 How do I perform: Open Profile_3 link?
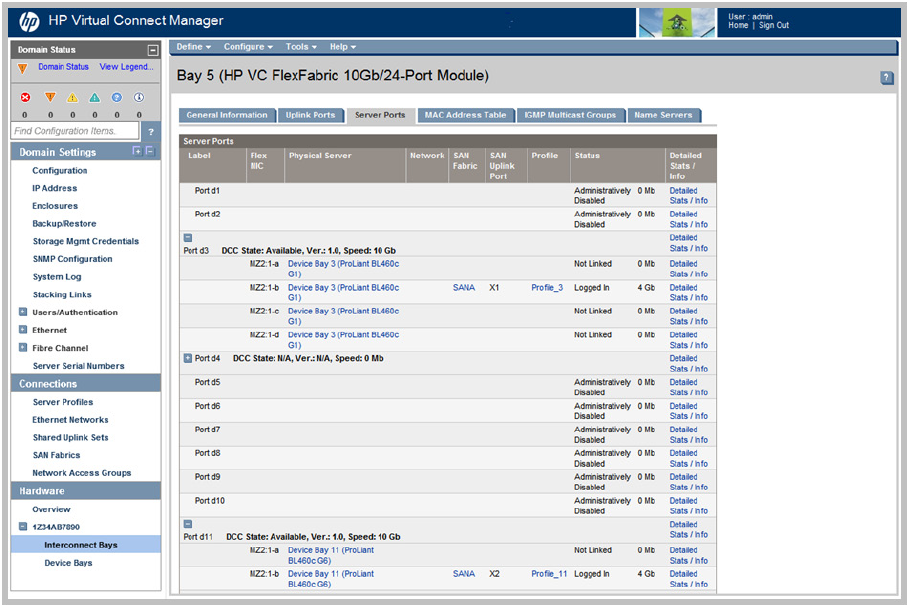[x=547, y=288]
